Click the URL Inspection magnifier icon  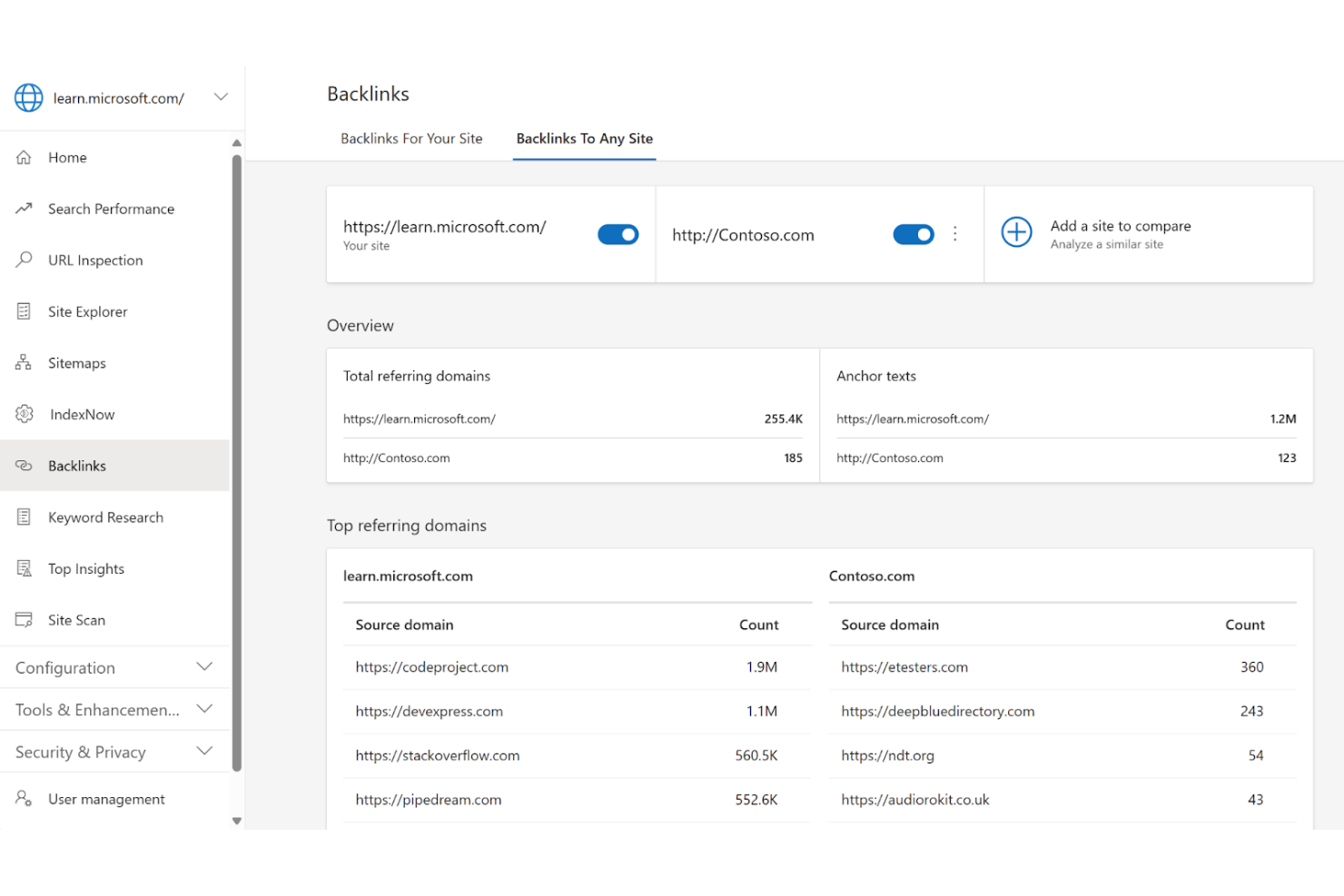coord(25,260)
